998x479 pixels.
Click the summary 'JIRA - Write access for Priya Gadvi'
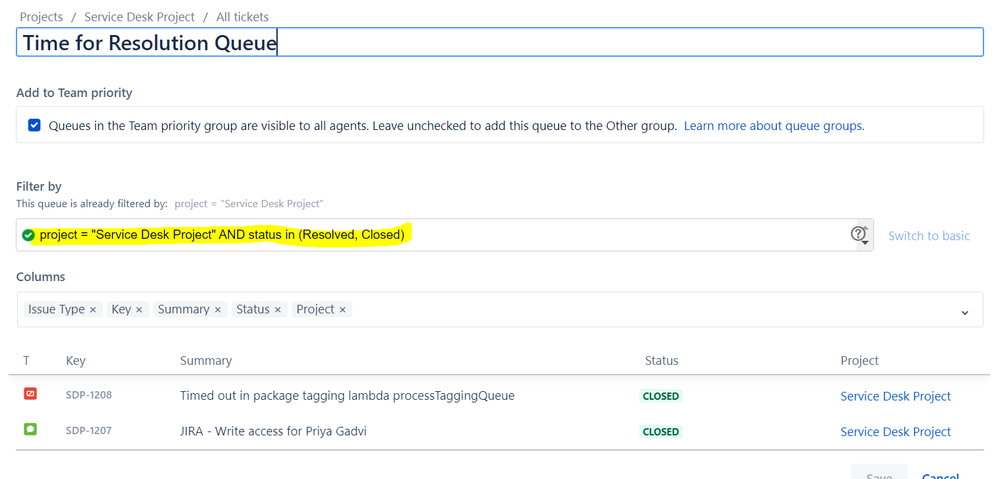[273, 431]
